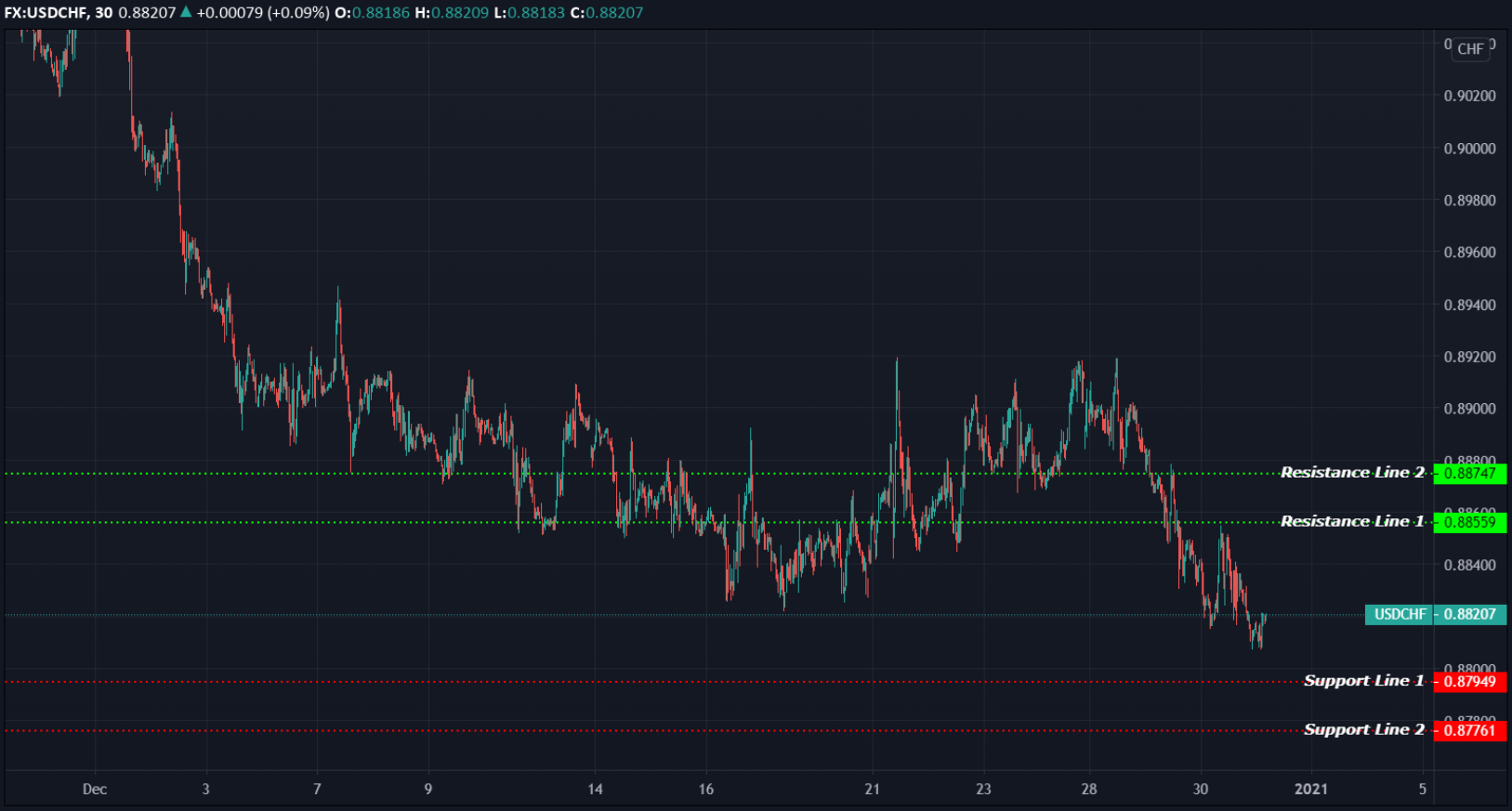Select the Resistance Line 1 text label

pos(1352,521)
